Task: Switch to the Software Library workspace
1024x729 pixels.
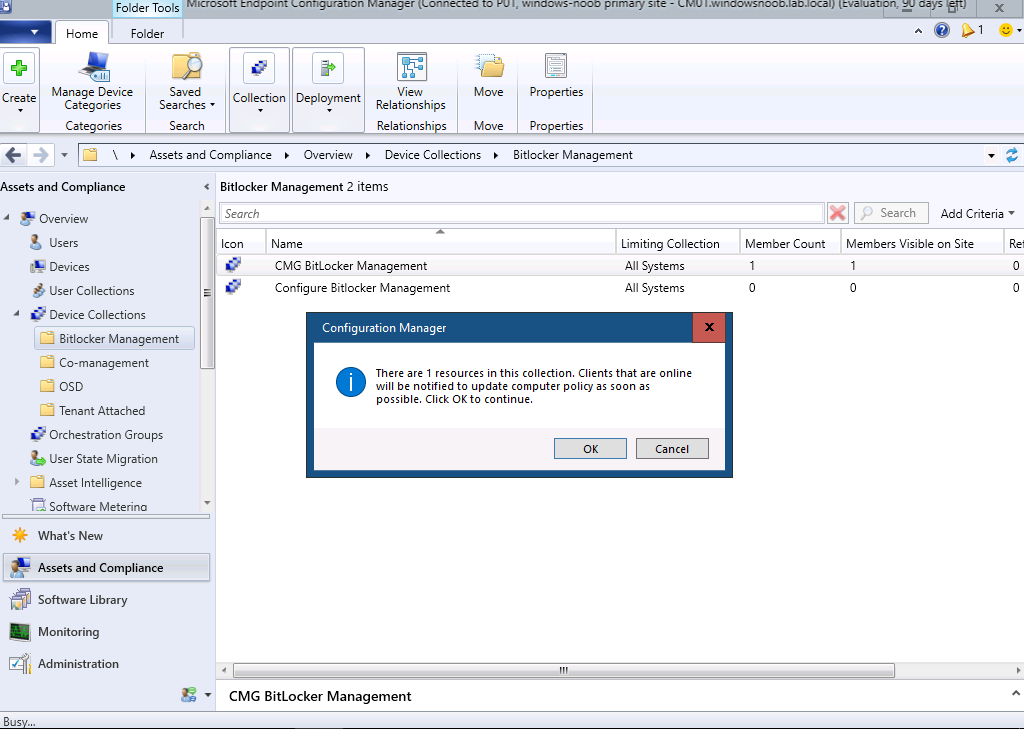Action: pyautogui.click(x=106, y=600)
